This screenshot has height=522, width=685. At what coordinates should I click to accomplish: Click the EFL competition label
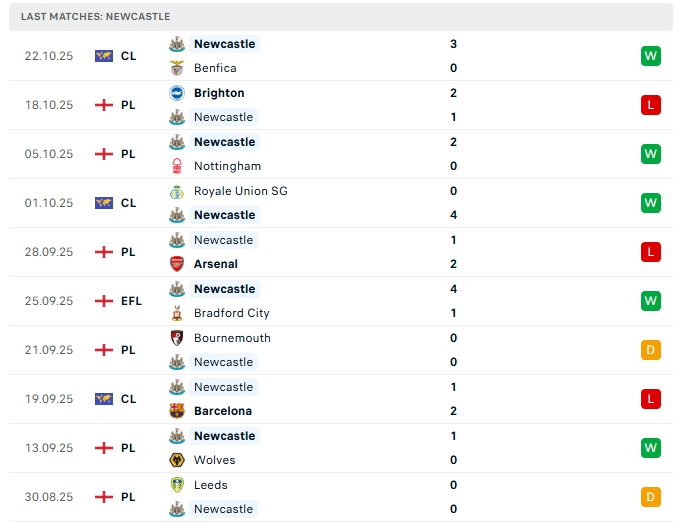[x=131, y=301]
